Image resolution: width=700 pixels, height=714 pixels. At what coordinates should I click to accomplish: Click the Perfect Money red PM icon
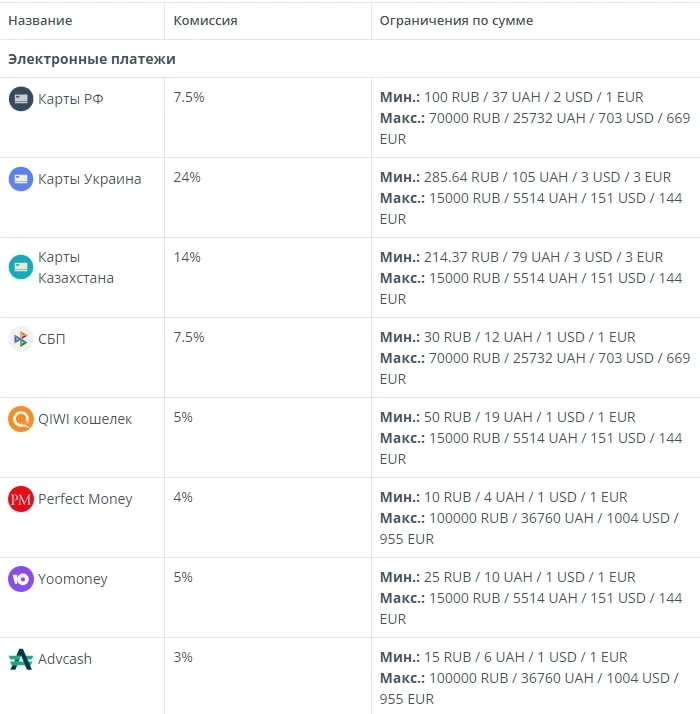click(21, 499)
